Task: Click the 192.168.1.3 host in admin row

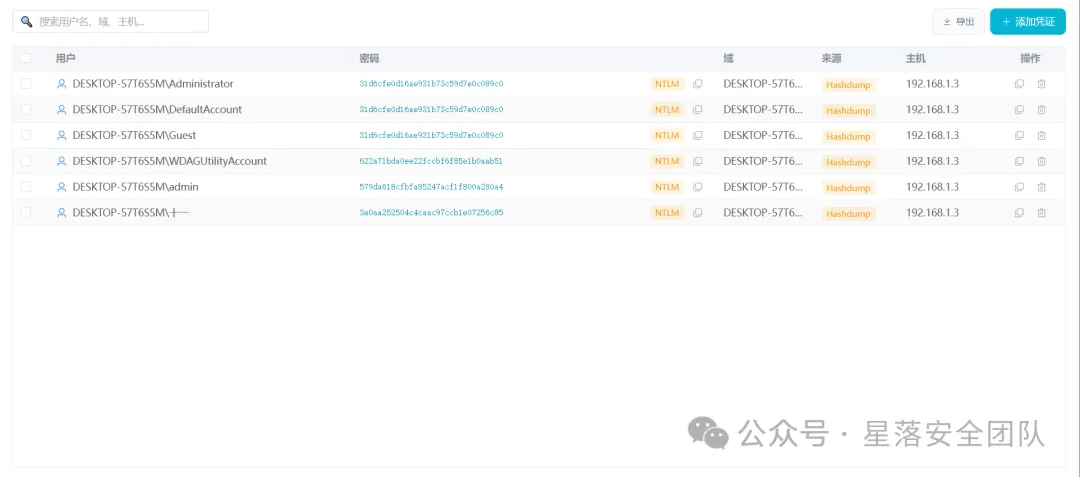Action: click(933, 187)
